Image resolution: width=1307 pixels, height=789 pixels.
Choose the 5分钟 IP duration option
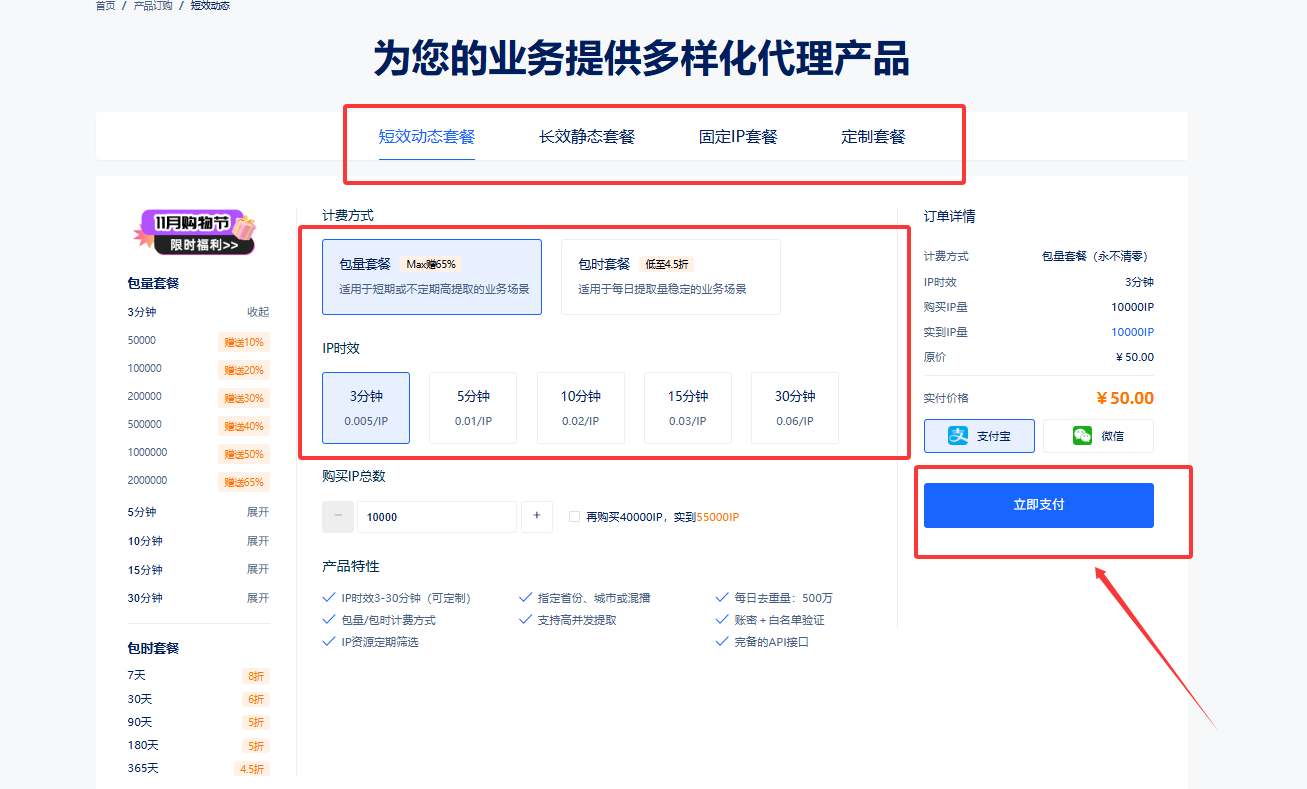coord(473,407)
